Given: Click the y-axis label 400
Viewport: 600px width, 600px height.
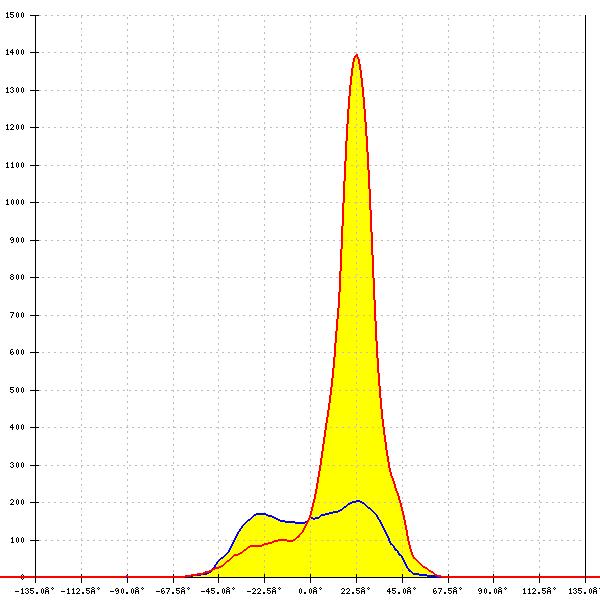Looking at the screenshot, I should coord(17,427).
